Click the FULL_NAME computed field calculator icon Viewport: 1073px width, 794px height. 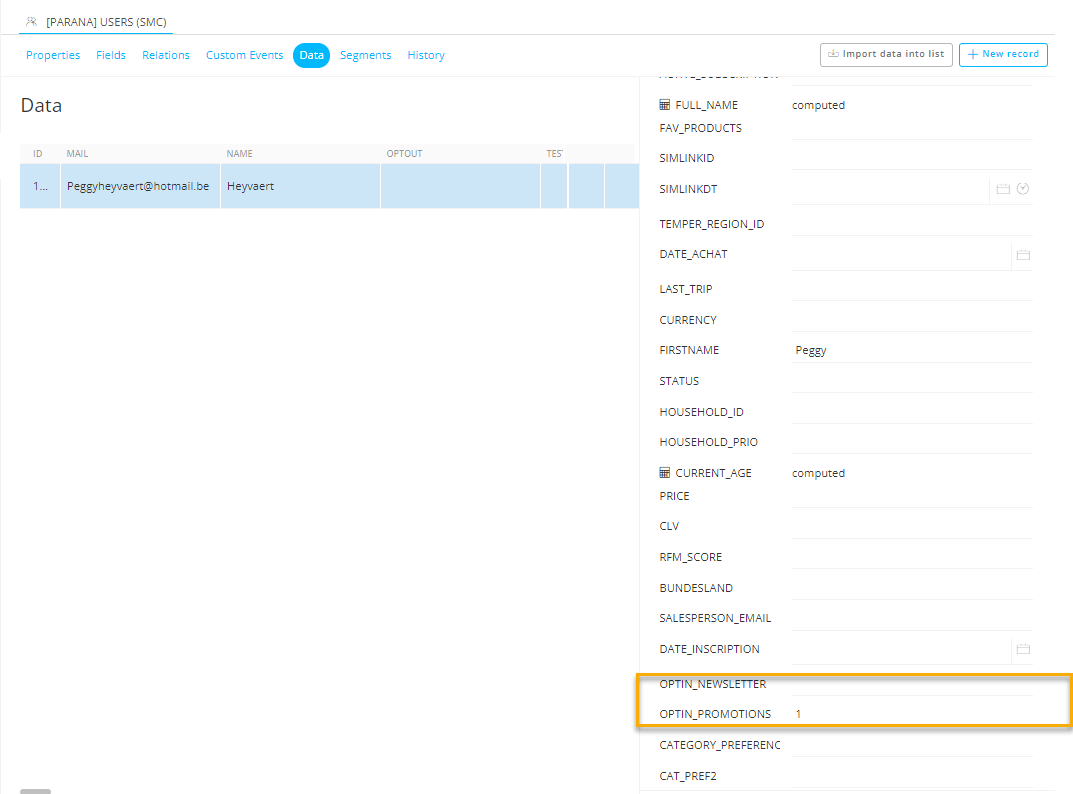tap(665, 105)
